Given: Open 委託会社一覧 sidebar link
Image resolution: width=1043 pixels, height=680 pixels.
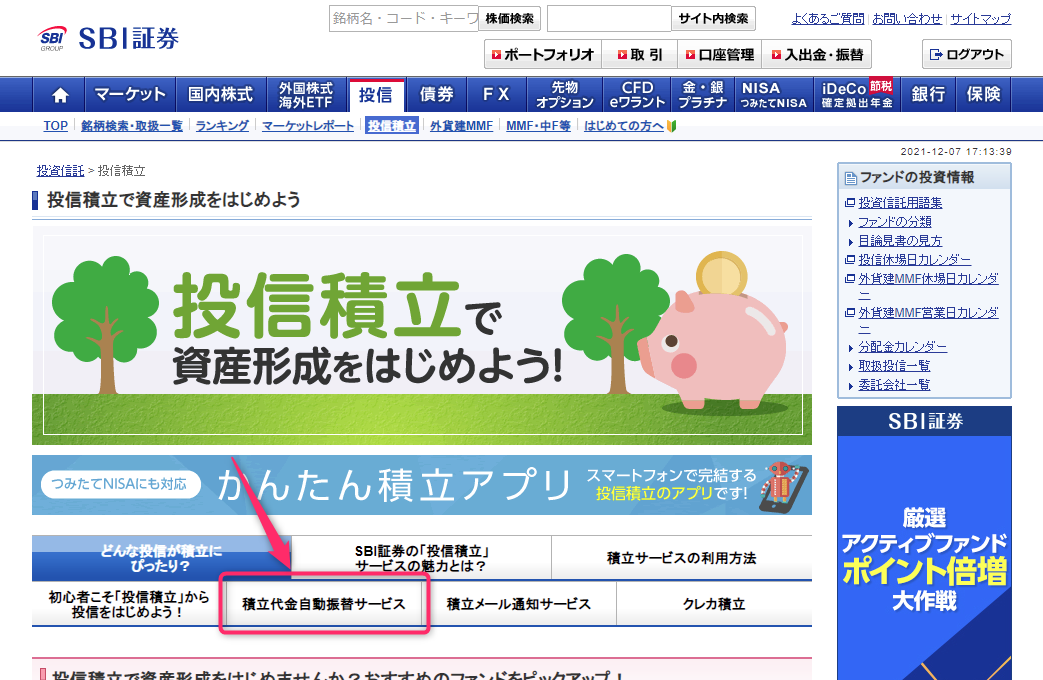Looking at the screenshot, I should [894, 385].
